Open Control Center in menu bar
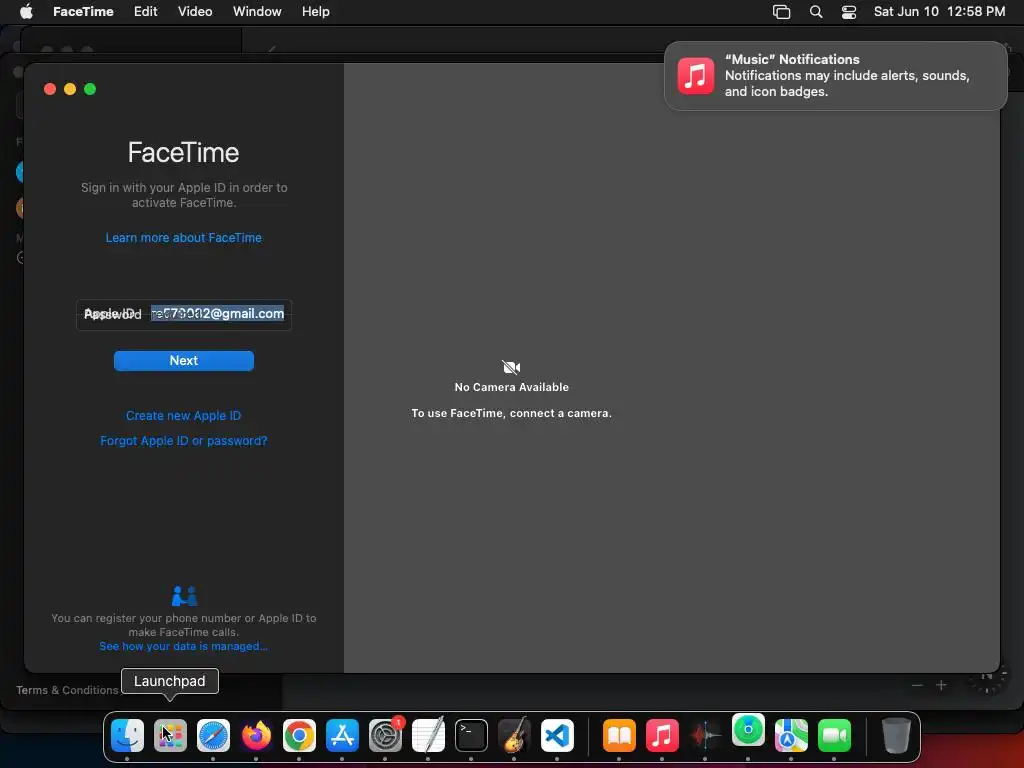Image resolution: width=1024 pixels, height=768 pixels. (848, 12)
